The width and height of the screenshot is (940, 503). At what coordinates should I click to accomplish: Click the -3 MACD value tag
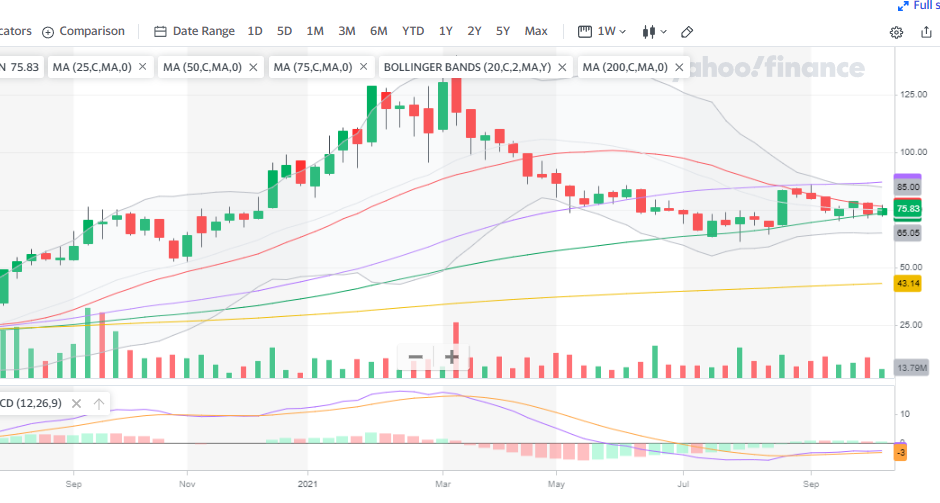click(900, 452)
